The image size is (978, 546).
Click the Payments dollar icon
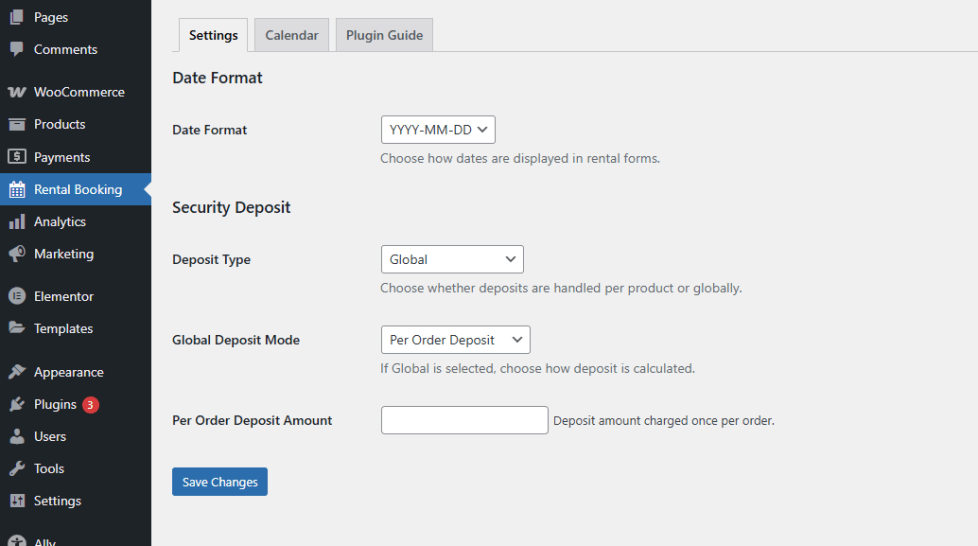click(x=17, y=157)
